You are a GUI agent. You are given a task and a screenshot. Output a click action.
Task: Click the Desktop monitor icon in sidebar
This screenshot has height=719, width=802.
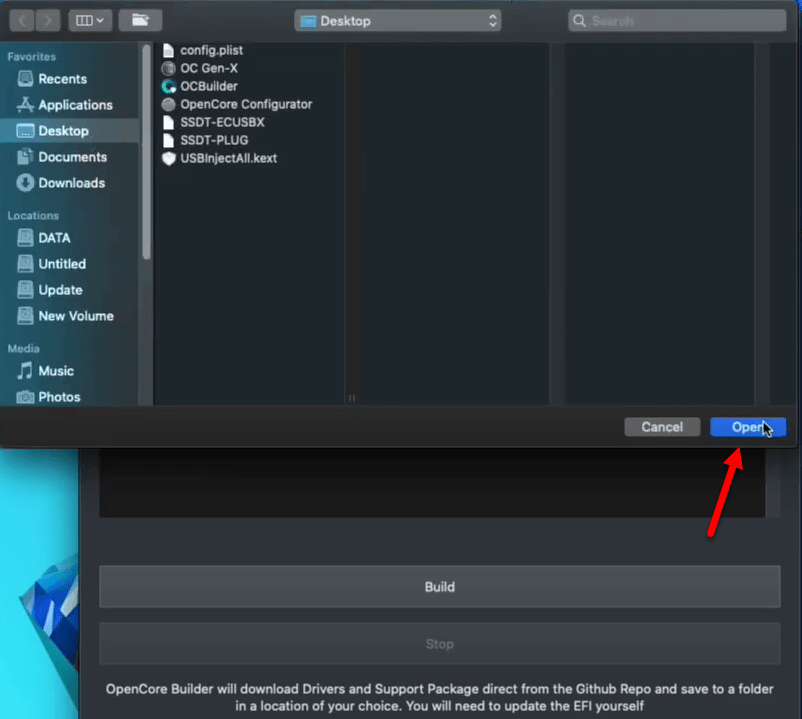25,131
